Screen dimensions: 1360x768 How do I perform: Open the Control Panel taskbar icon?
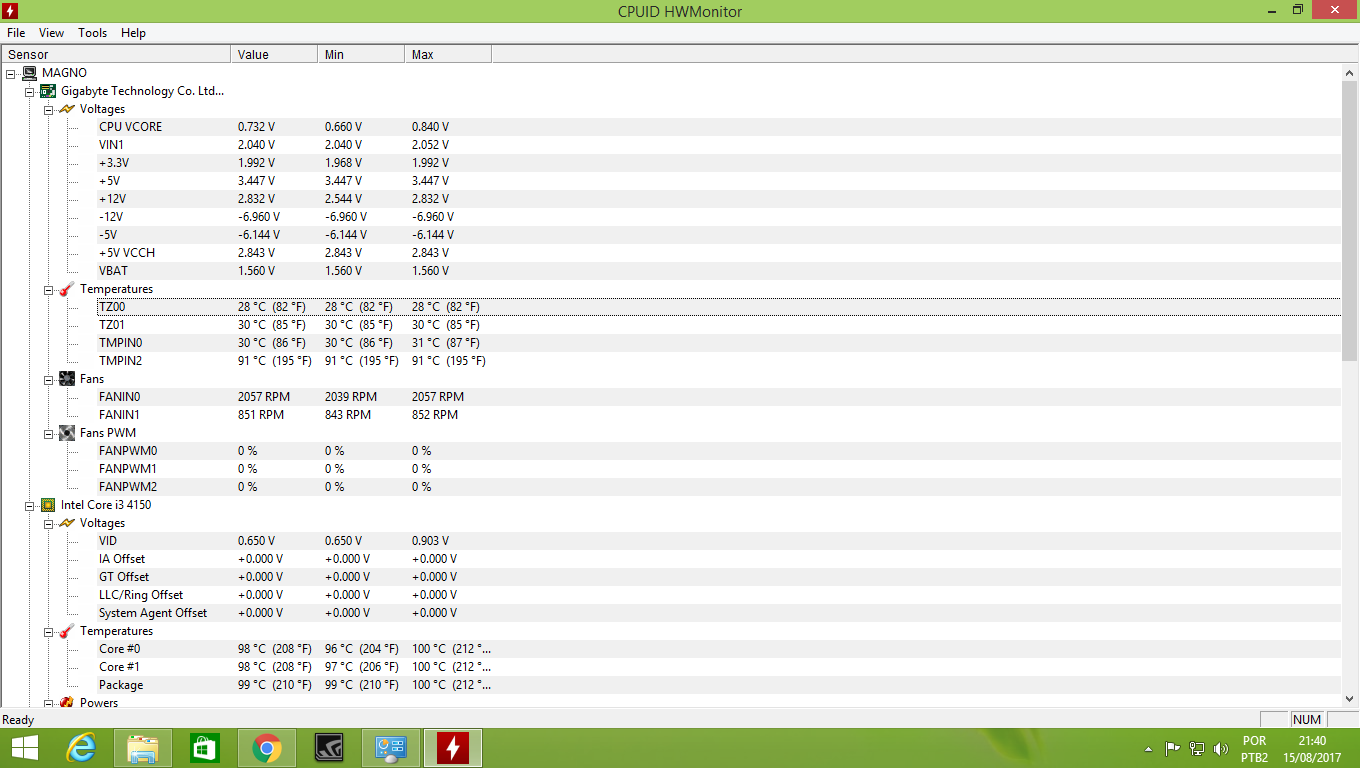[x=391, y=748]
